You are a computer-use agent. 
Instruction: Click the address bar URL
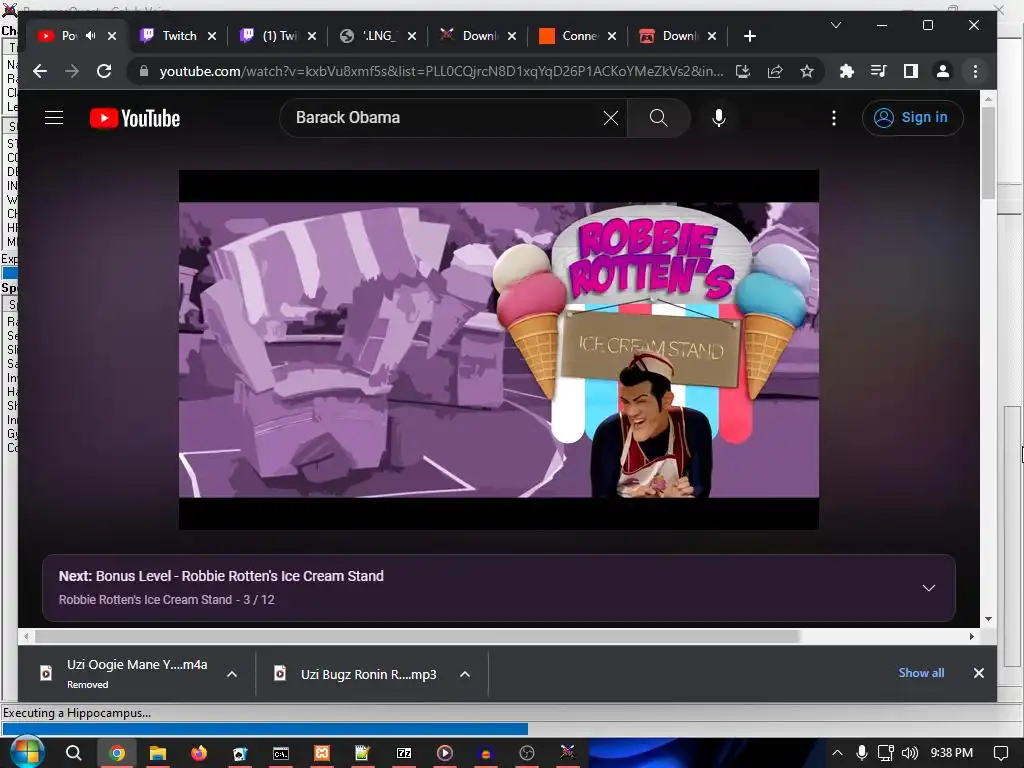tap(441, 71)
